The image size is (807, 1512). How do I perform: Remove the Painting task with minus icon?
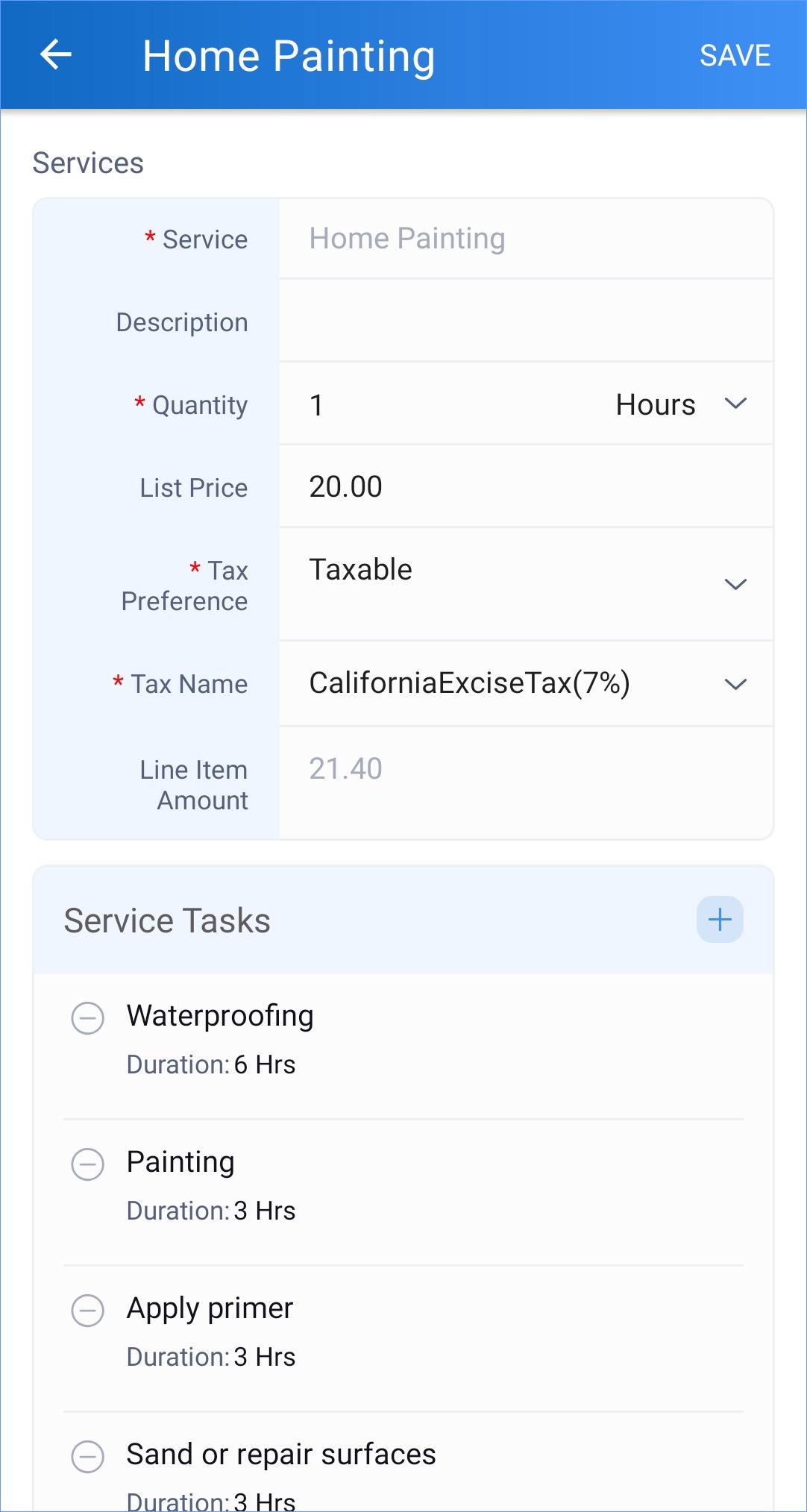[88, 1164]
